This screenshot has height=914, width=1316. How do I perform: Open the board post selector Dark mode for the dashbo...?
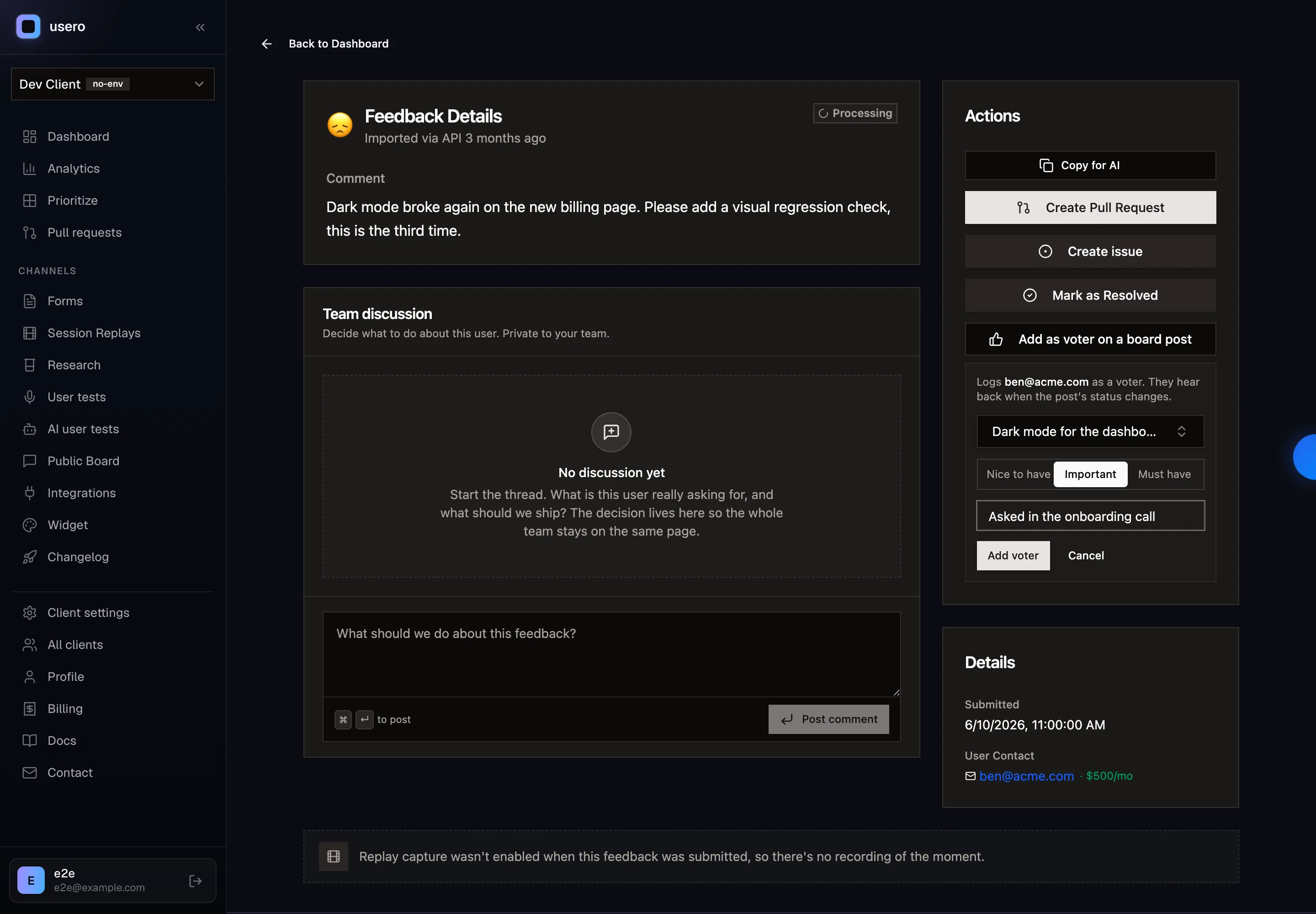tap(1090, 431)
